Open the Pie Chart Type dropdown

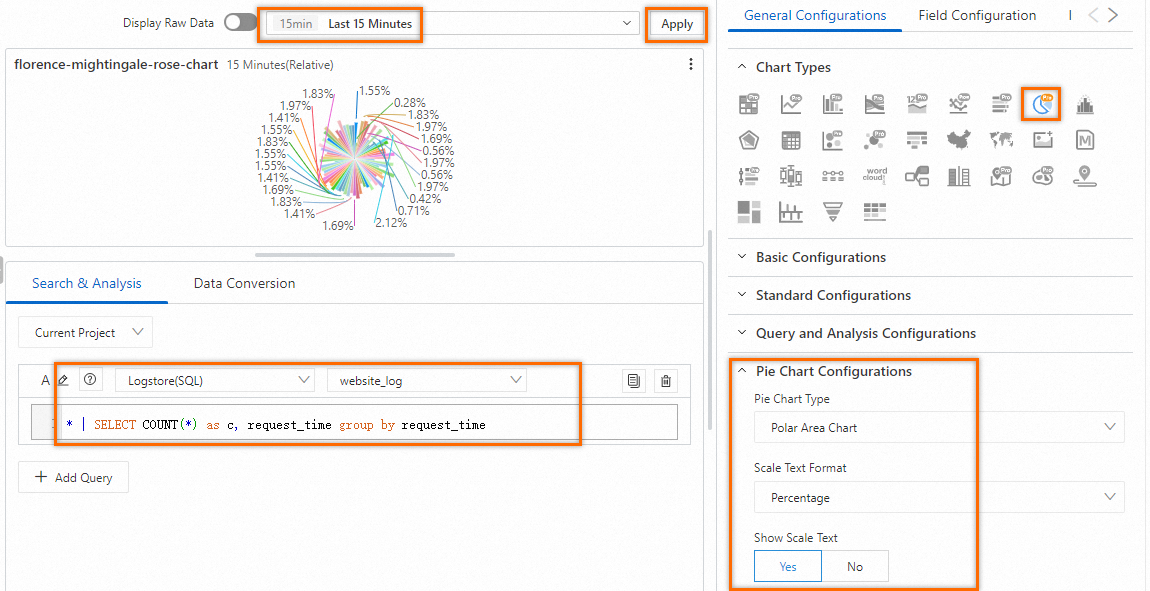[x=939, y=427]
